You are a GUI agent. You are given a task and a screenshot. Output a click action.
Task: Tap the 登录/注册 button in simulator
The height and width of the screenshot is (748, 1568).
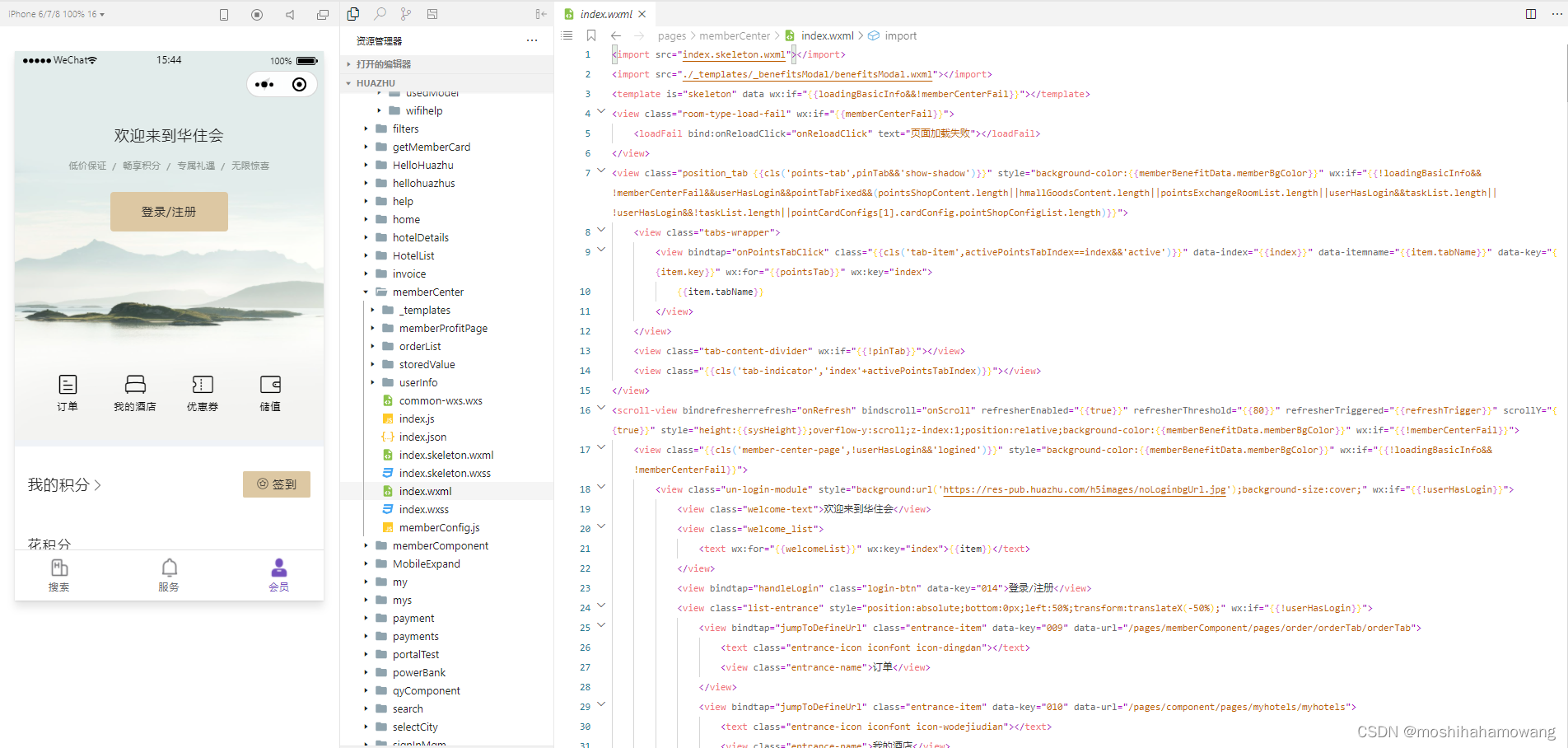tap(169, 212)
